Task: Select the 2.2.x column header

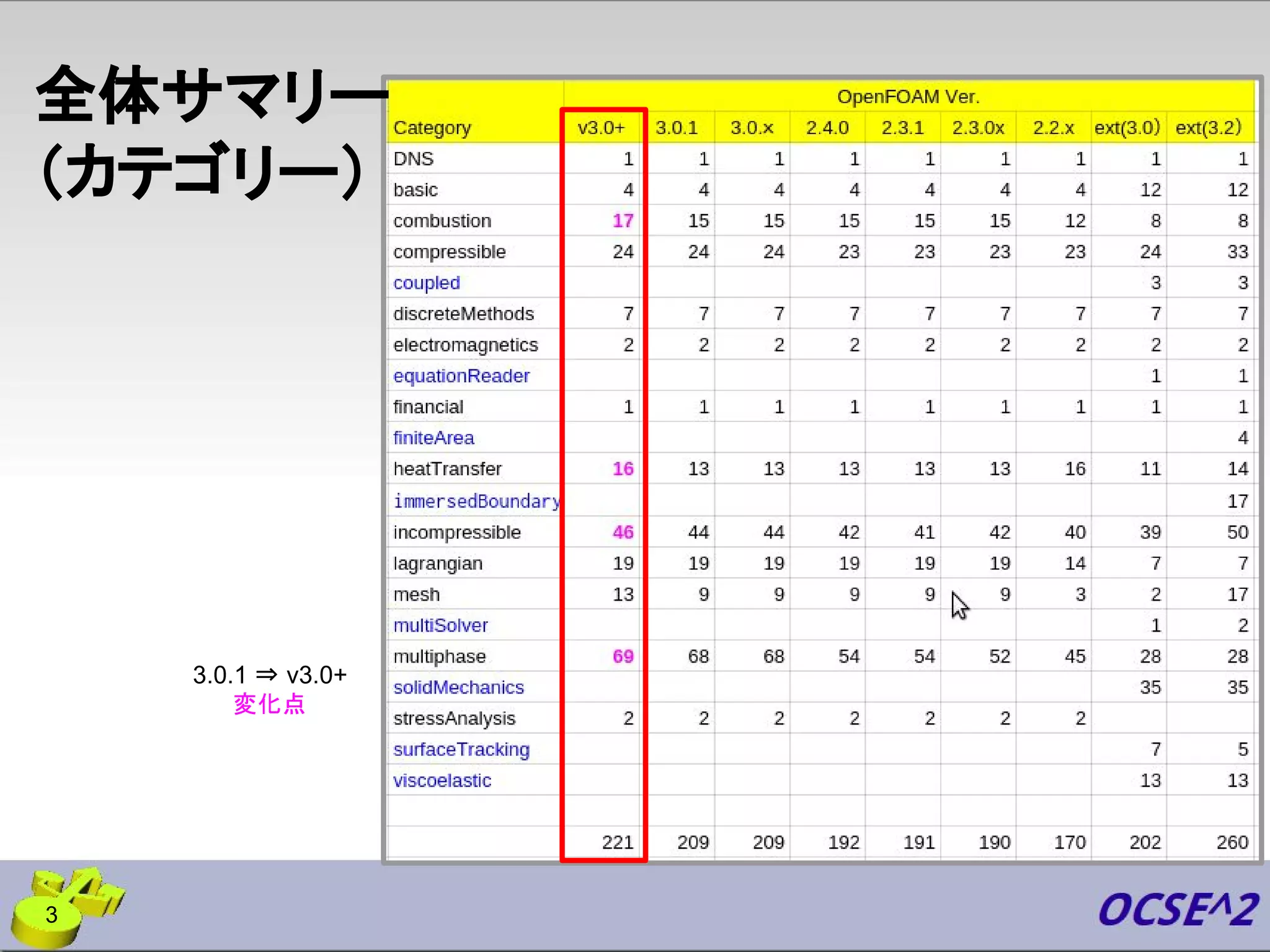Action: [1053, 128]
